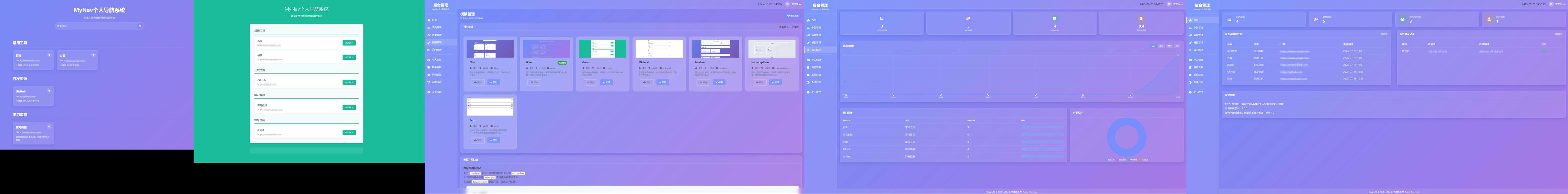Open the arrow icon on blue-theme 谷歌 card
This screenshot has width=1568, height=194.
click(93, 55)
